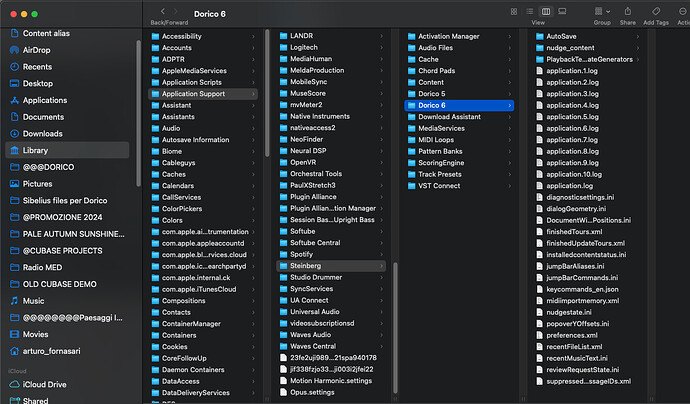Open arturo_fornasari home folder
The width and height of the screenshot is (690, 404).
[x=51, y=351]
